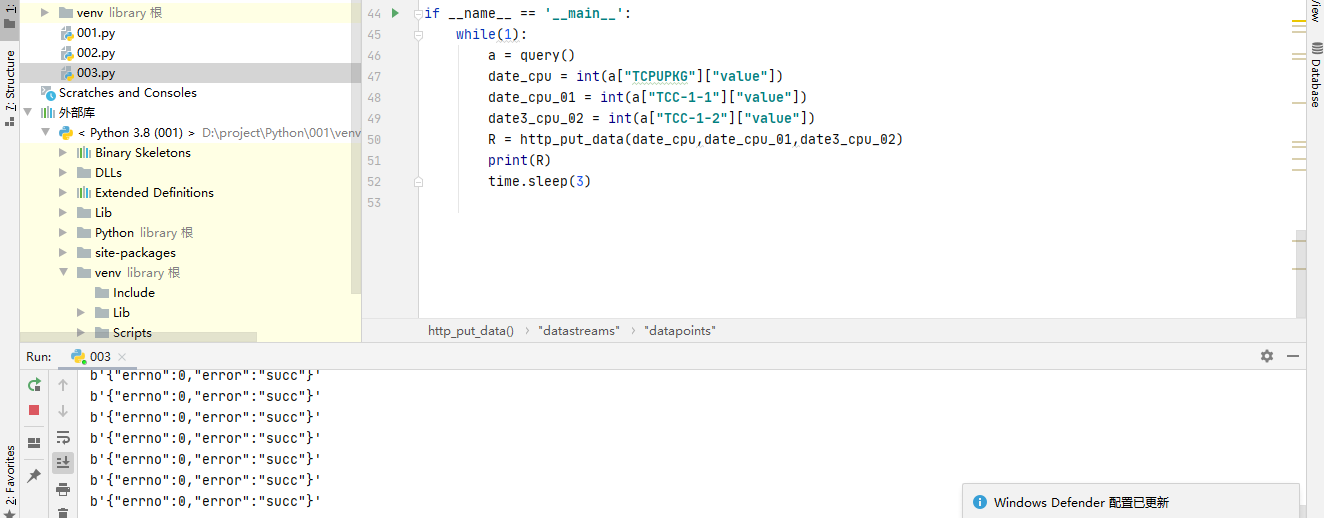
Task: Print the console output
Action: click(x=63, y=489)
